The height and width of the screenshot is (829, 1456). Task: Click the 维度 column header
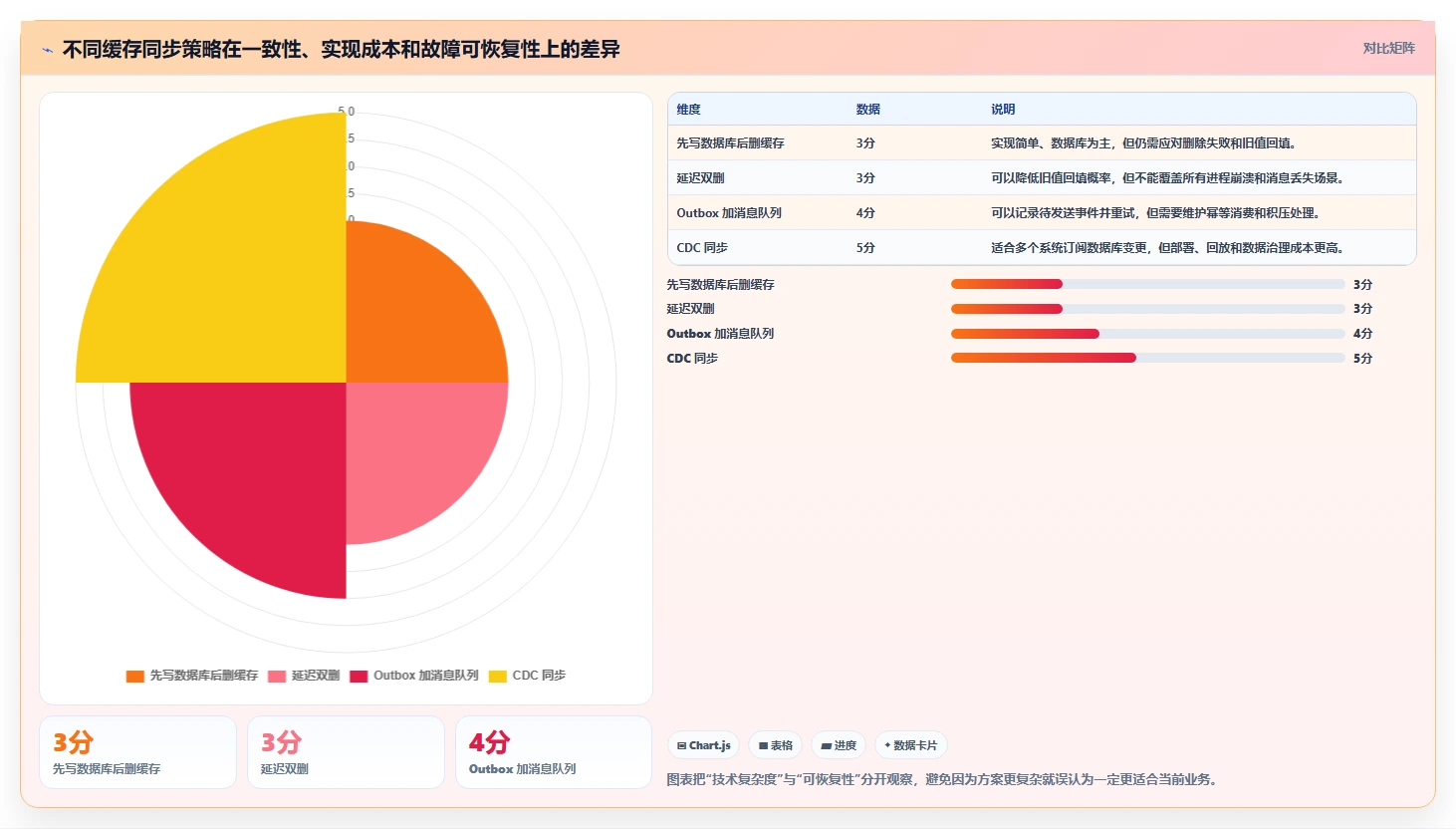click(688, 110)
